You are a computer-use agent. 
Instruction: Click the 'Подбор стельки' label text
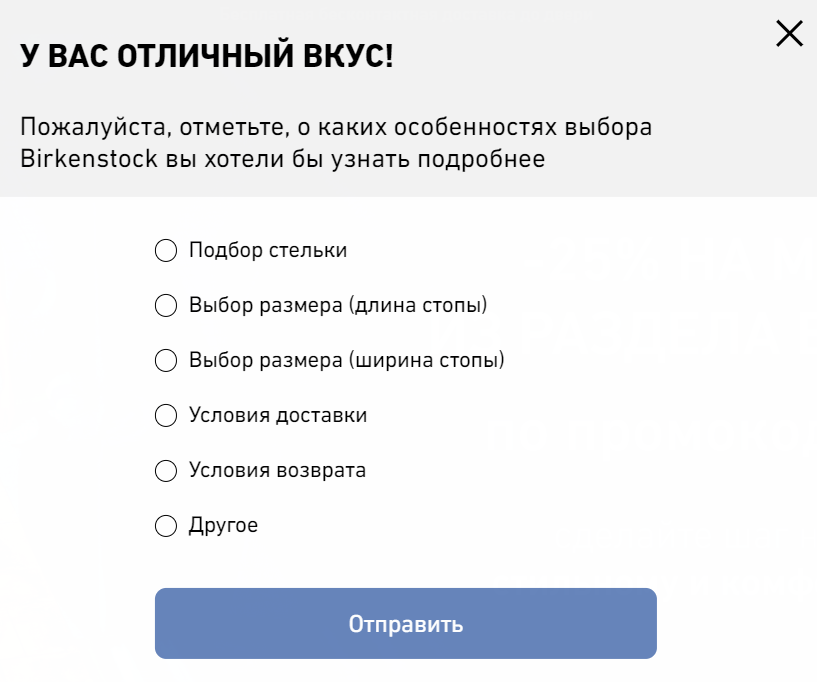(x=268, y=250)
